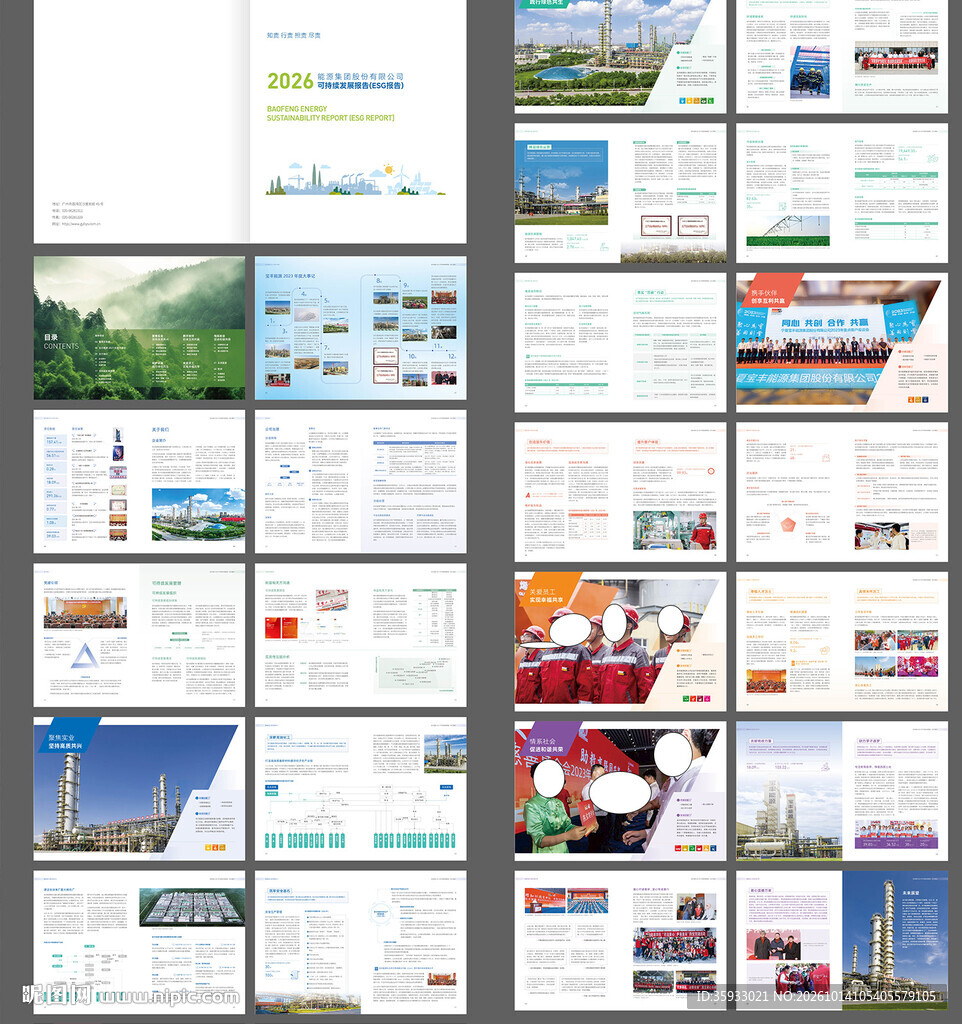Click the '同心 共创 合作 共赢' banner text
The image size is (962, 1024).
click(x=825, y=323)
